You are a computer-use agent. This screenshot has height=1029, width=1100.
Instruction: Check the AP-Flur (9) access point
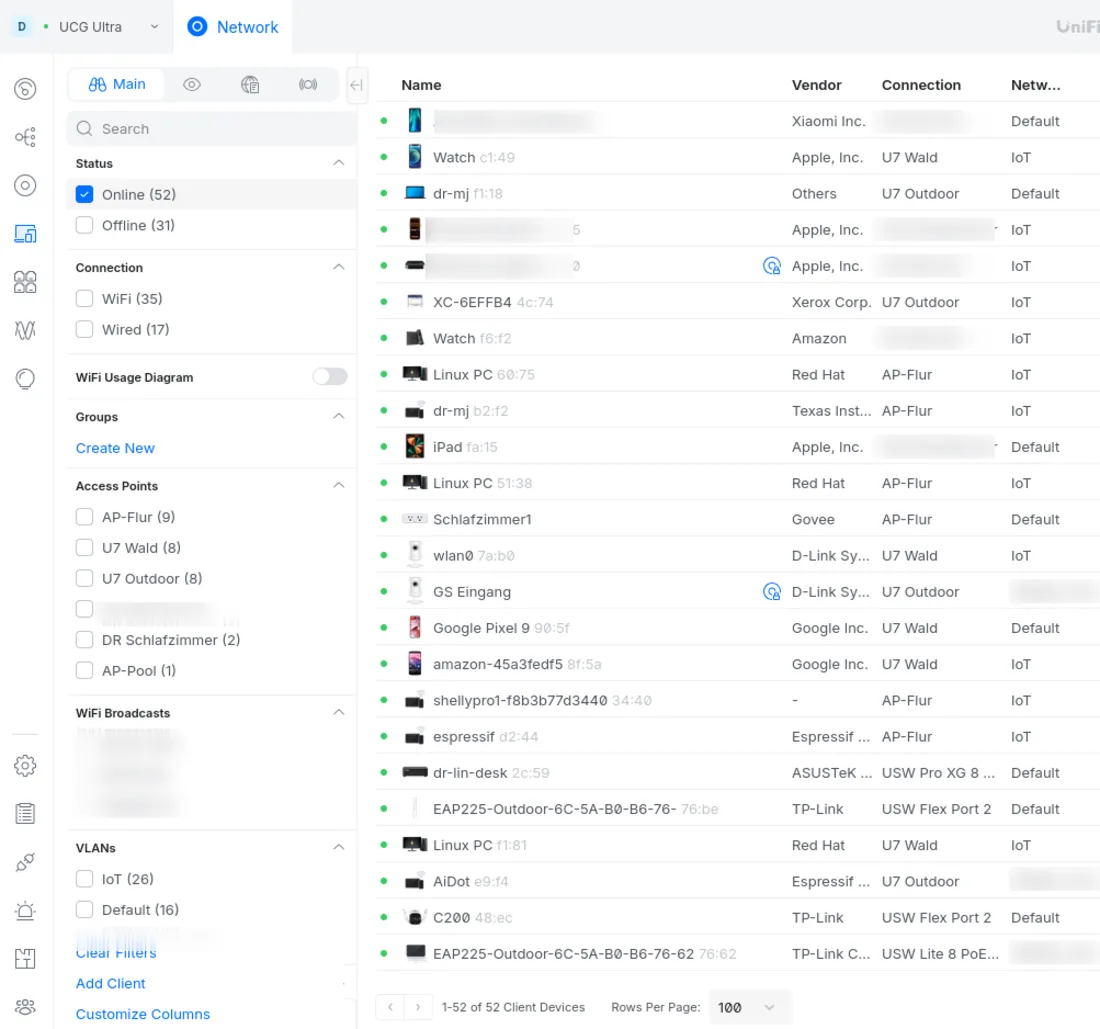click(84, 517)
